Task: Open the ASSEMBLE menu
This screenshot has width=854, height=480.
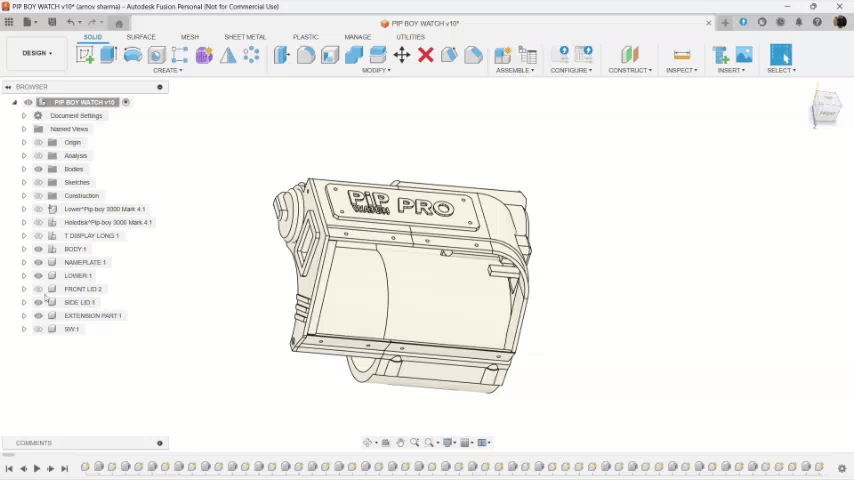Action: [x=515, y=70]
